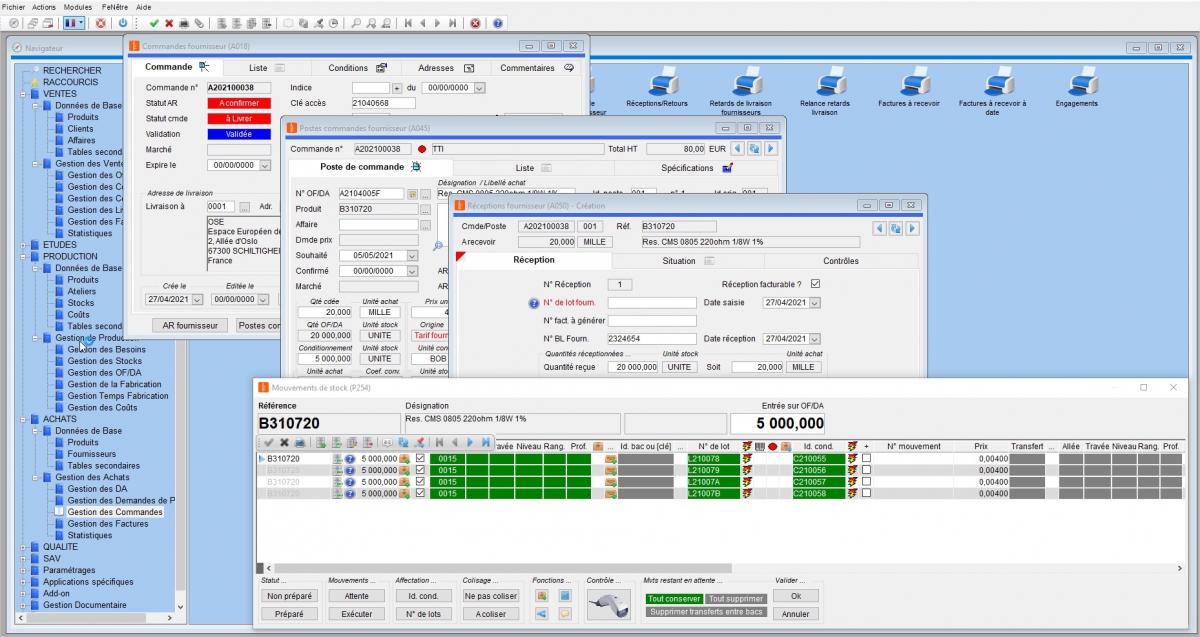
Task: Toggle the 'Réception facturable ?' checkbox
Action: tap(815, 284)
